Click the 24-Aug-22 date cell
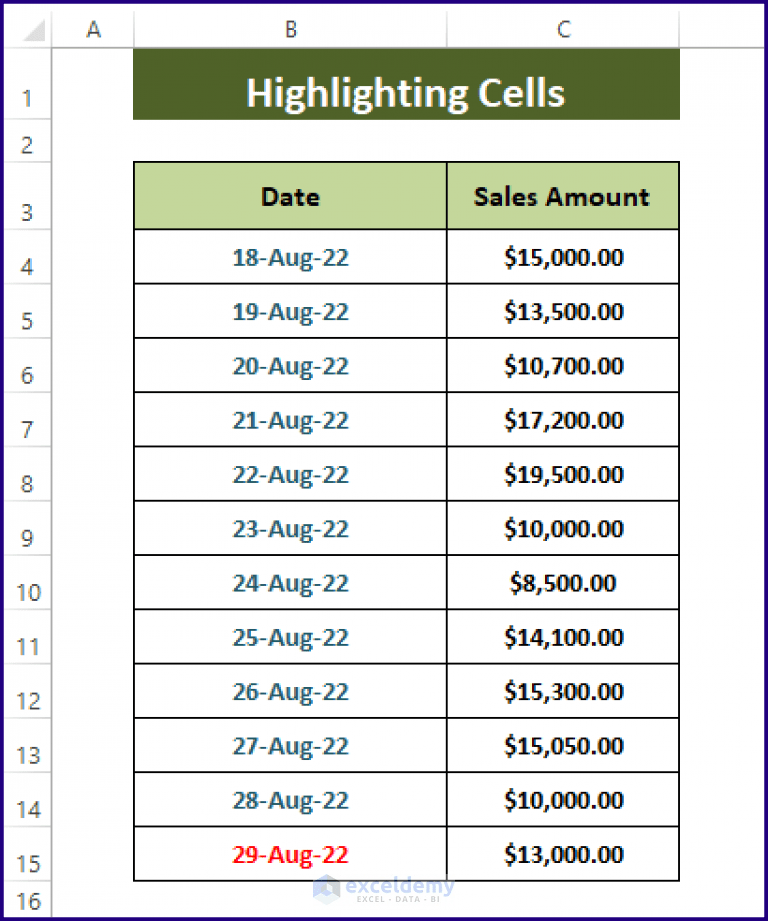This screenshot has height=921, width=768. [289, 582]
